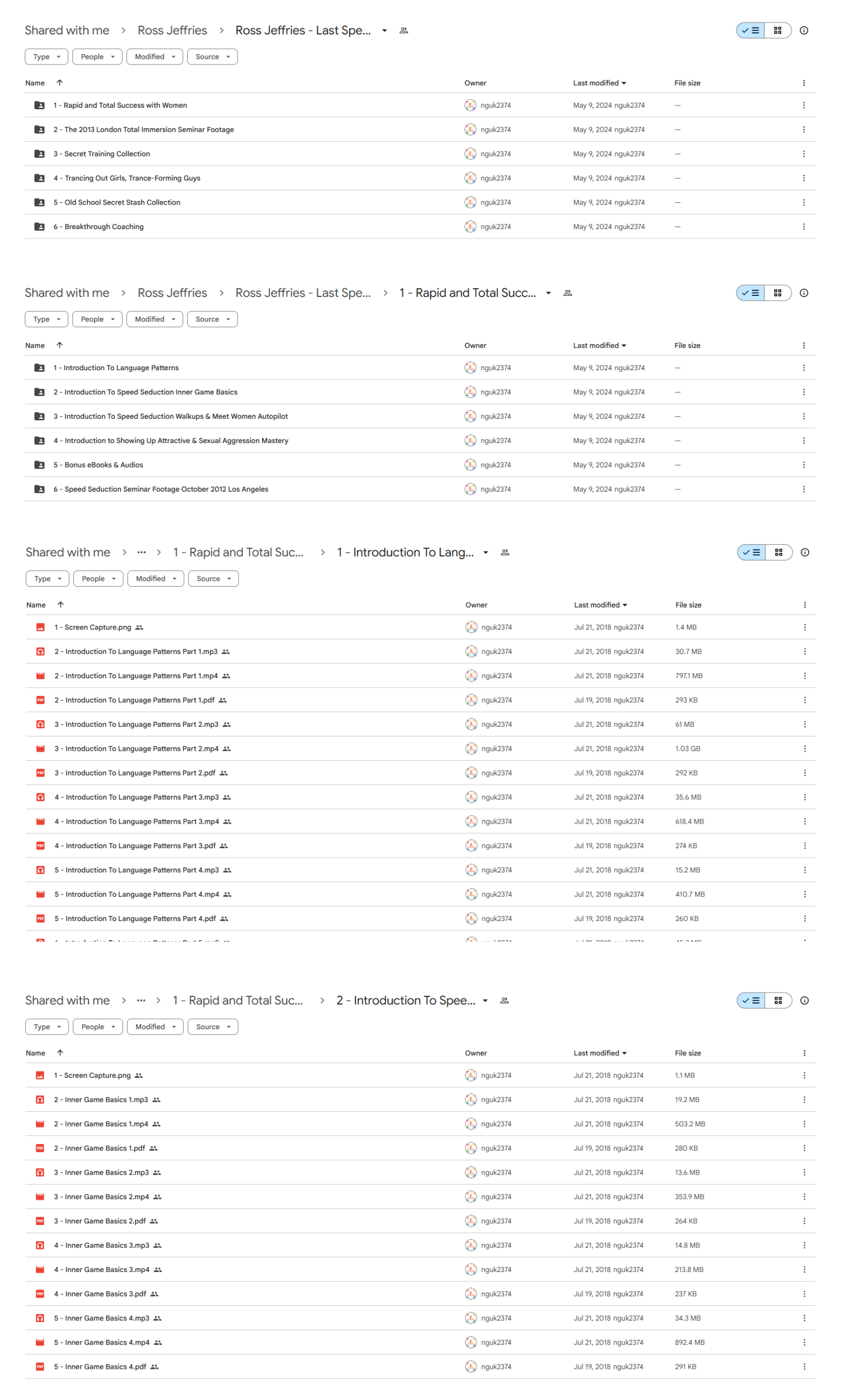Open more actions for 5 - Bonus eBooks & Audios
842x1400 pixels.
pos(803,464)
